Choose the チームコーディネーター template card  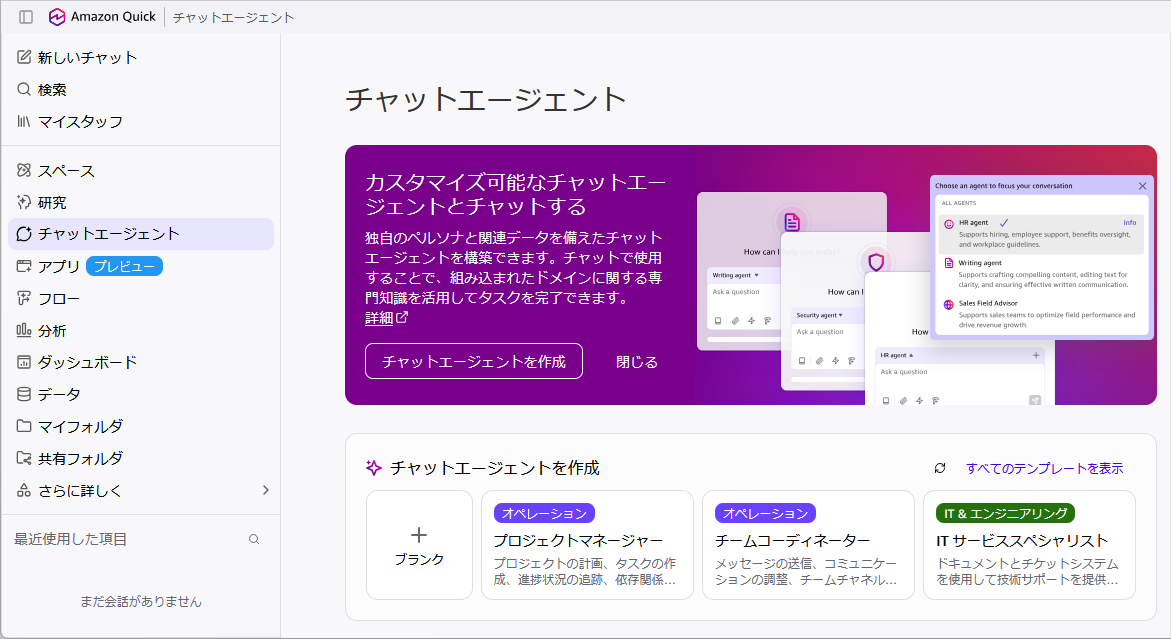(808, 545)
